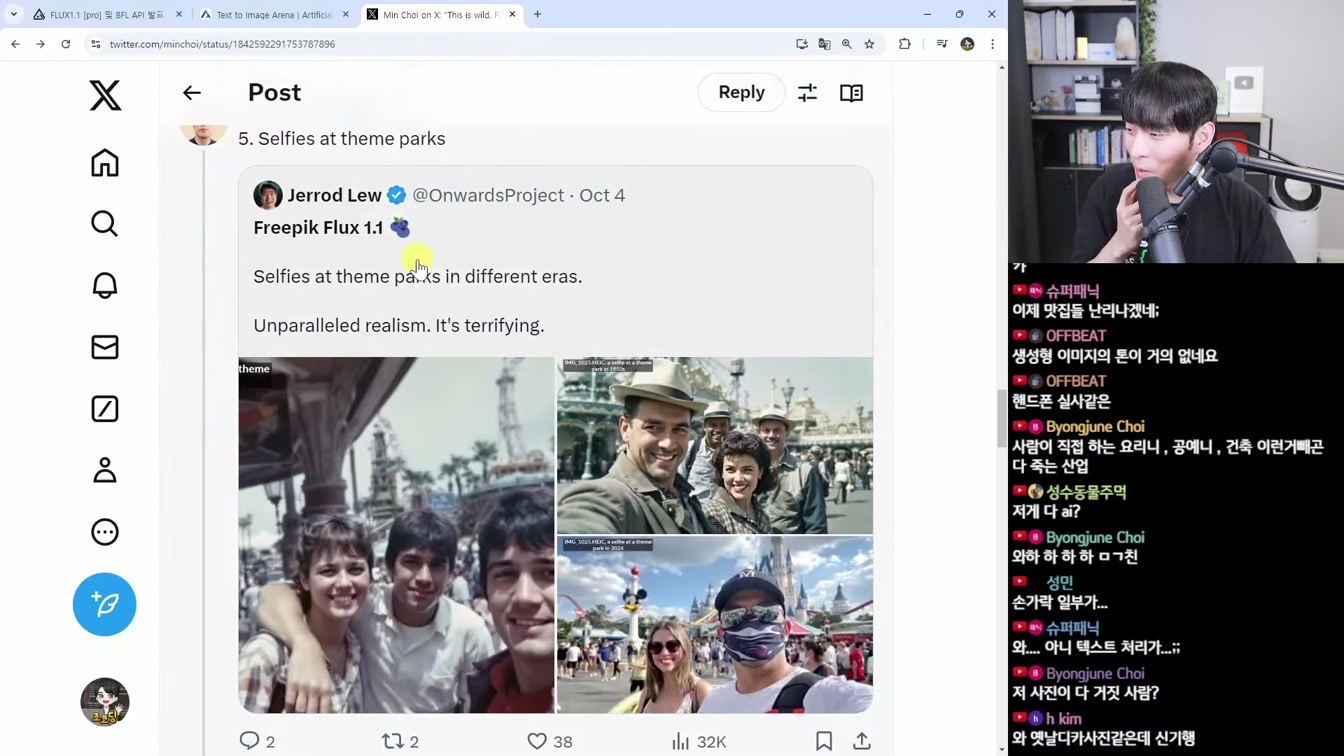Screen dimensions: 1344x756
Task: Bookmark the post with the bookmark icon
Action: pos(824,741)
